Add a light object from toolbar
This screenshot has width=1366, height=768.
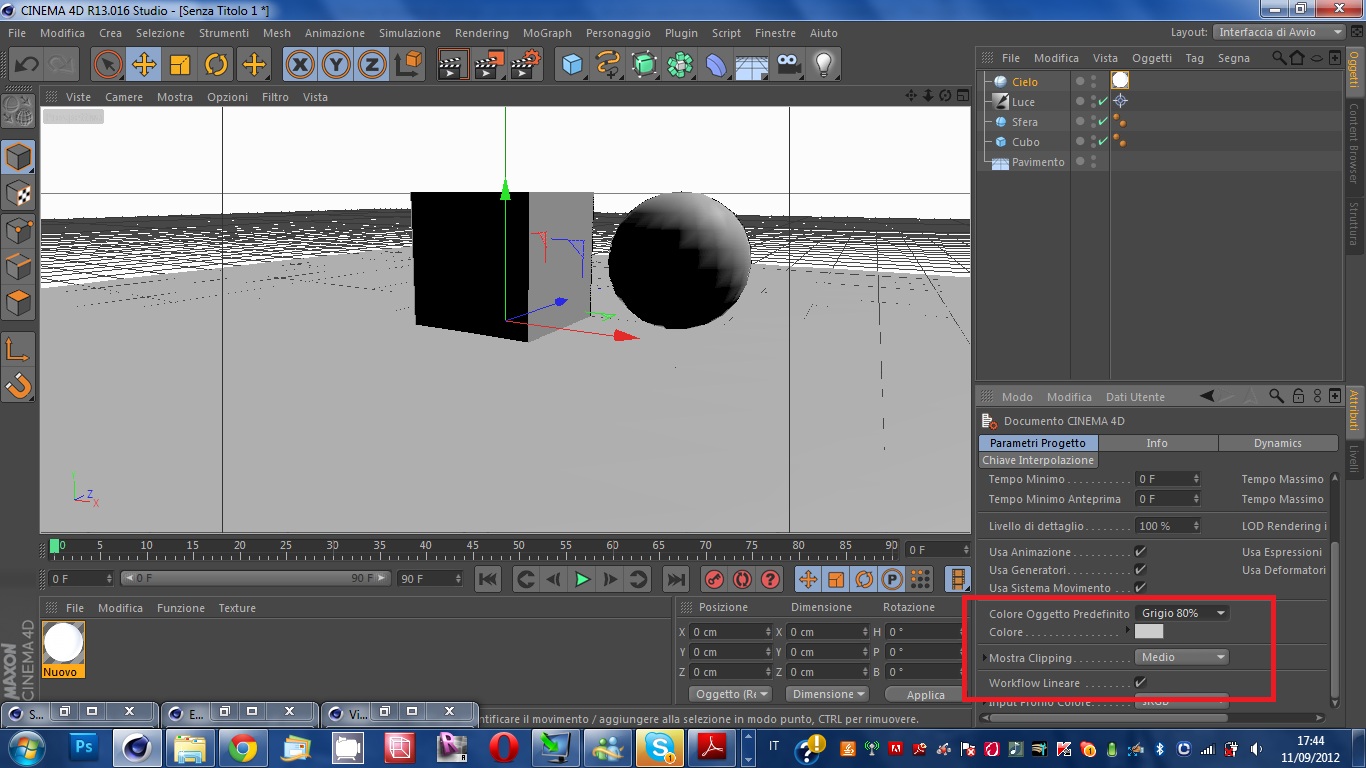tap(823, 65)
